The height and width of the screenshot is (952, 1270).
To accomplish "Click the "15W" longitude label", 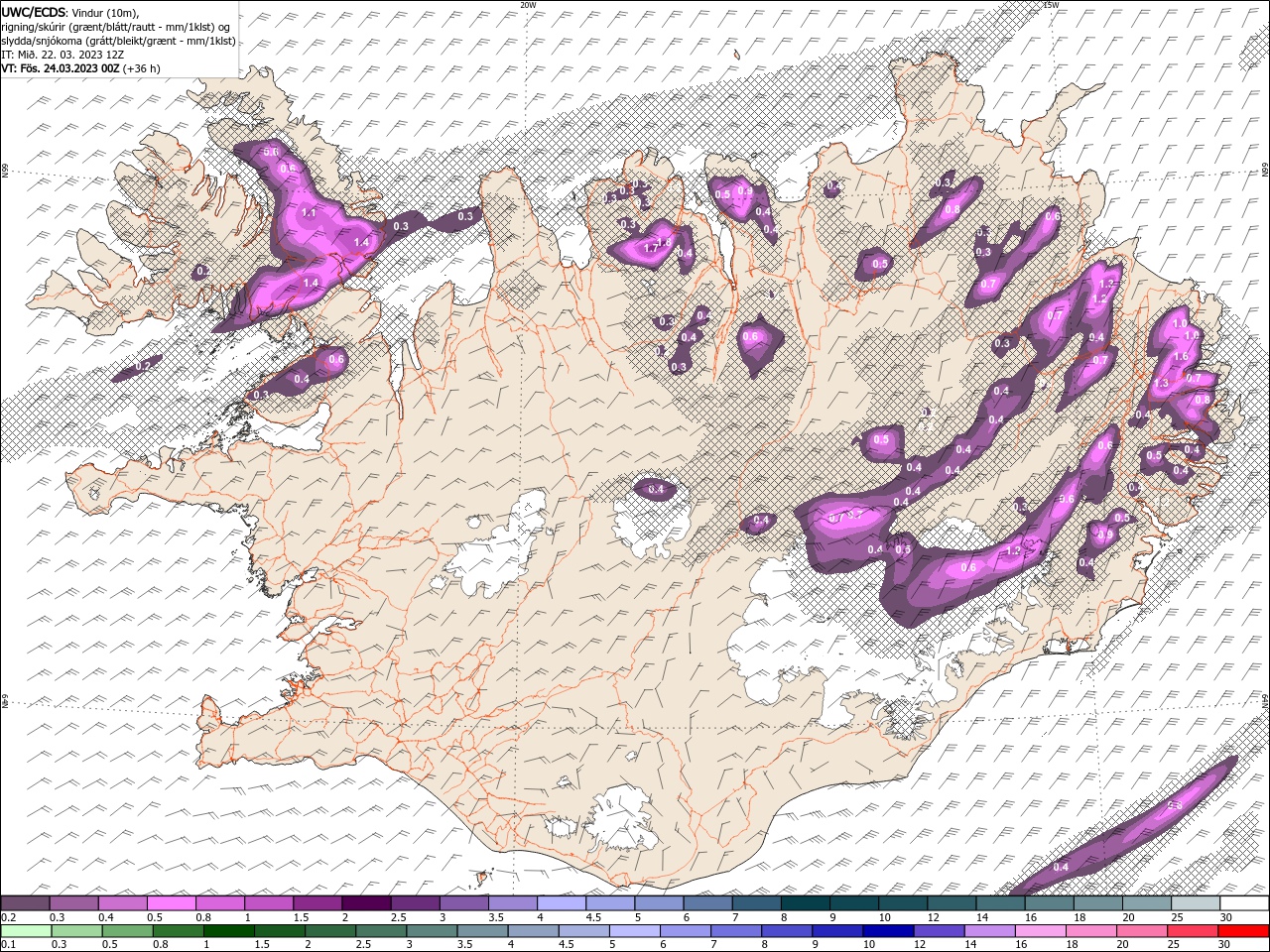I will (1051, 5).
